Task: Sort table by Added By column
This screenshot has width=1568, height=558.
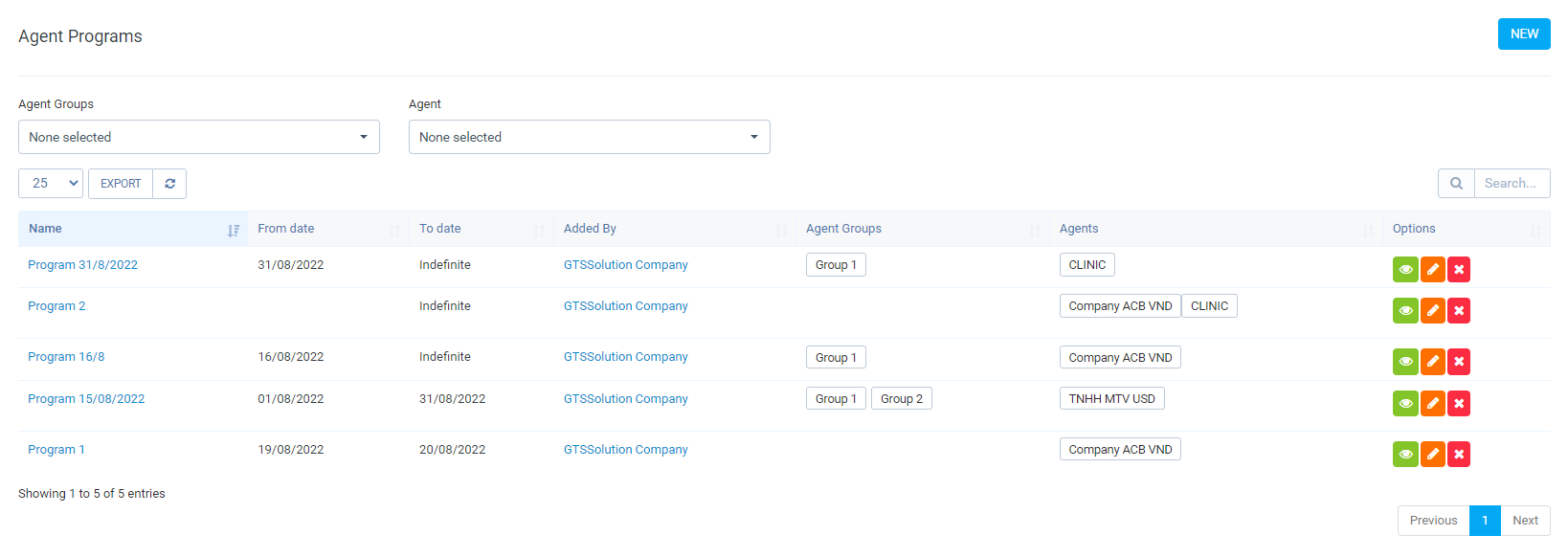Action: pyautogui.click(x=675, y=229)
